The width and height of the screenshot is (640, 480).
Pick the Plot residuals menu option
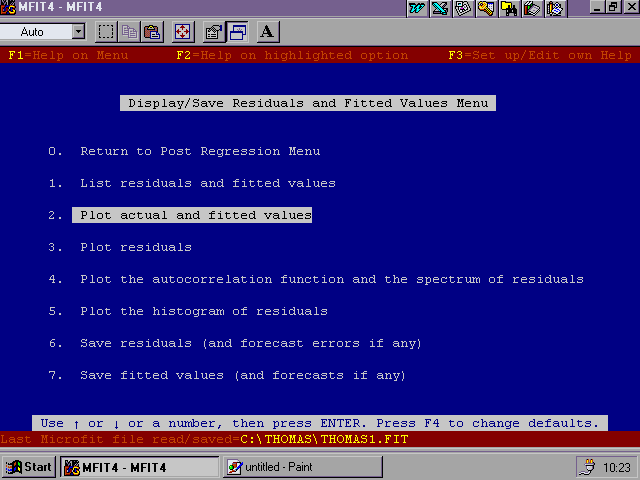coord(135,247)
